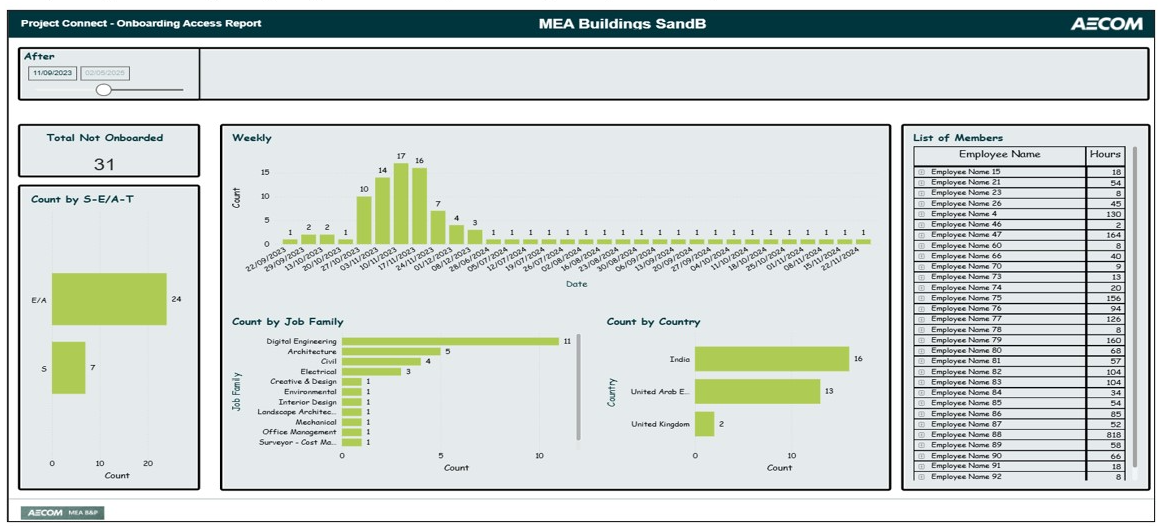Expand the Employee Name 73 row
This screenshot has height=526, width=1167.
point(921,277)
